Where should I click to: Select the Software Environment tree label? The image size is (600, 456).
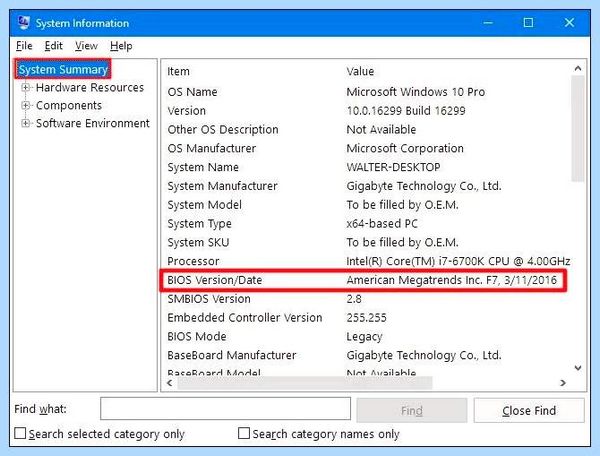[x=93, y=123]
